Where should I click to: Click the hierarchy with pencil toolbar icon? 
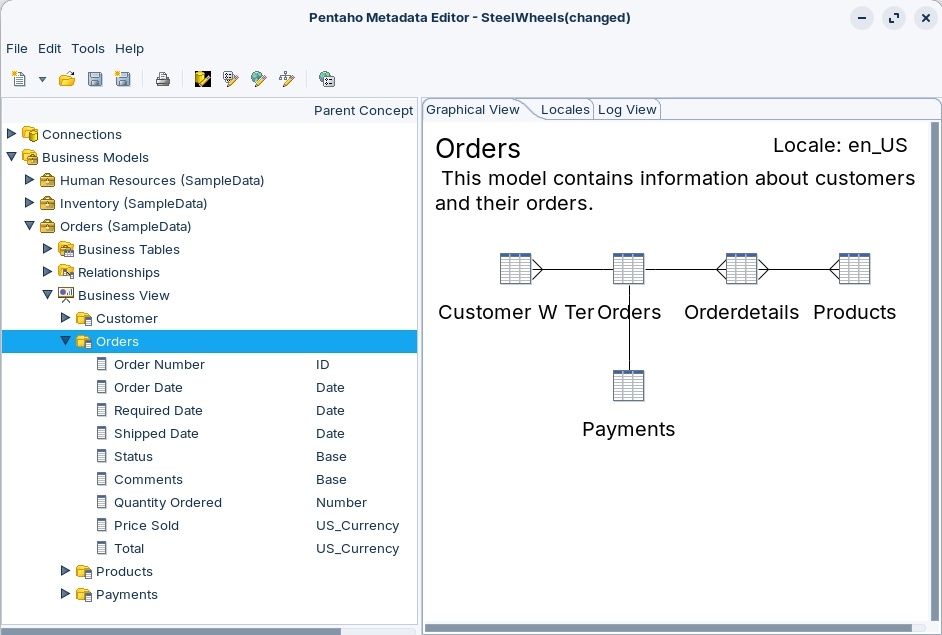click(287, 79)
